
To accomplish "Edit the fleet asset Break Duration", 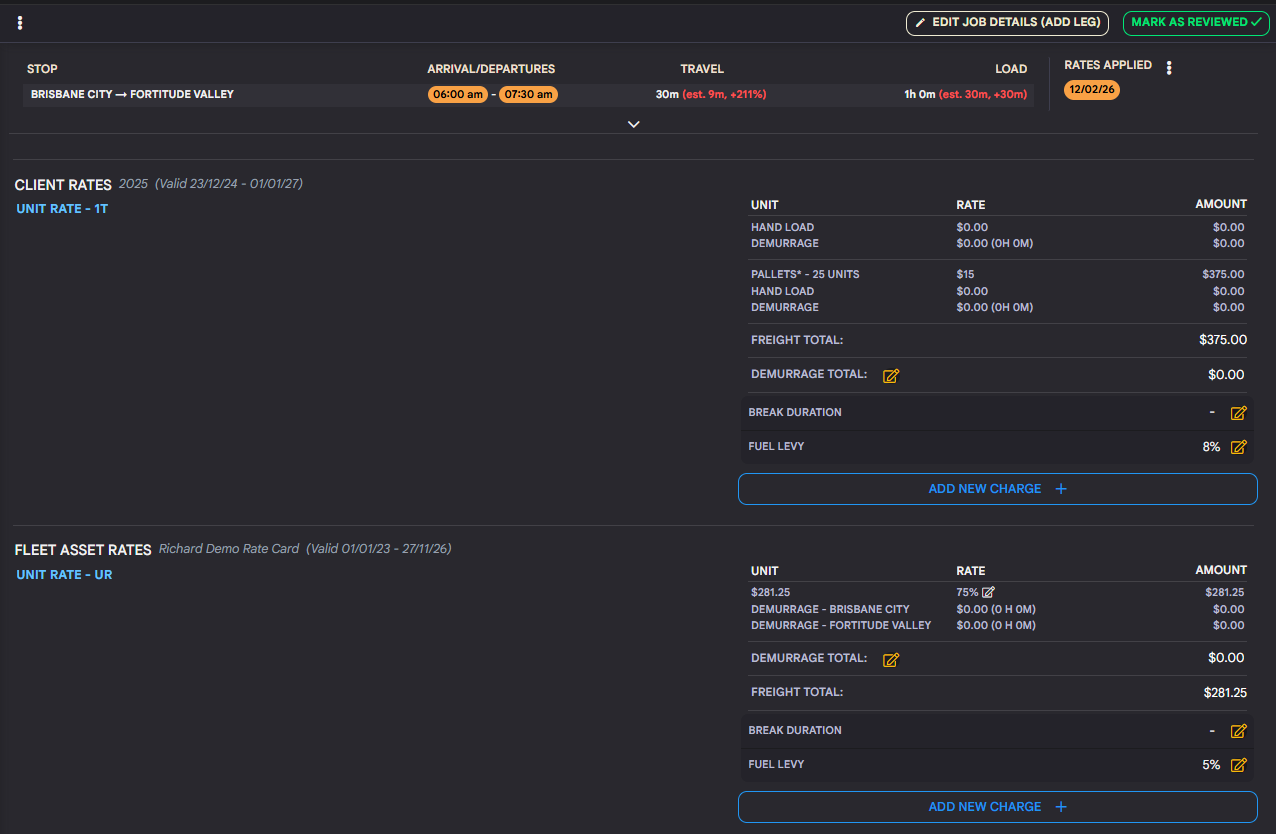I will [1238, 731].
